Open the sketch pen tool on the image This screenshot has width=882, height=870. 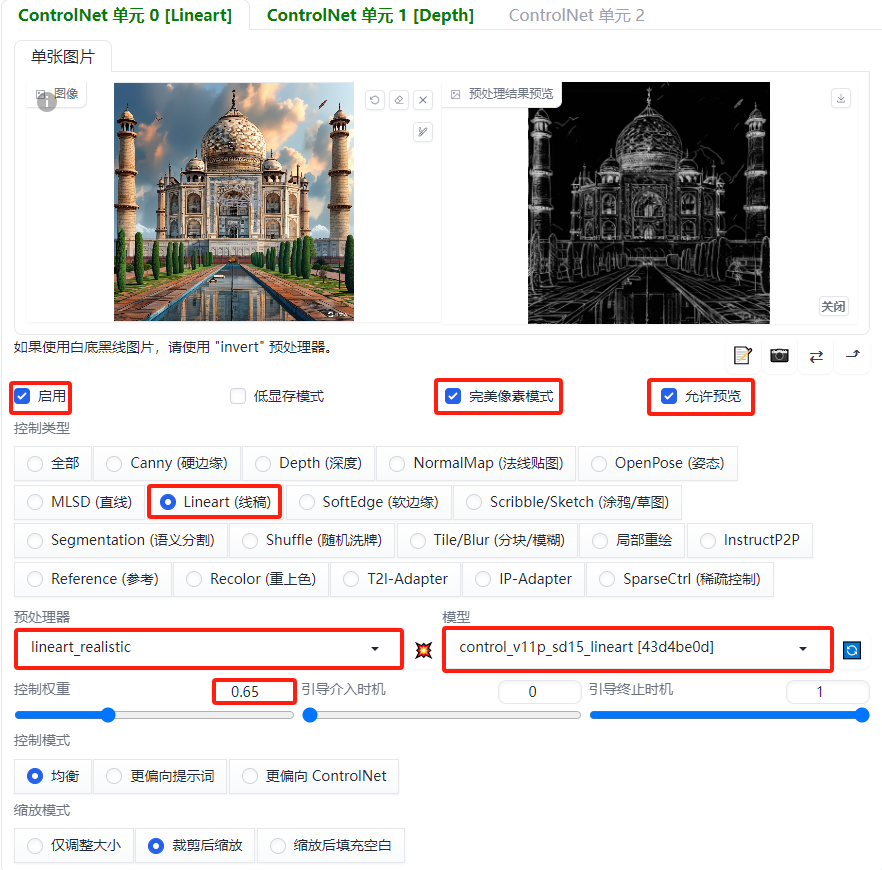pos(423,132)
